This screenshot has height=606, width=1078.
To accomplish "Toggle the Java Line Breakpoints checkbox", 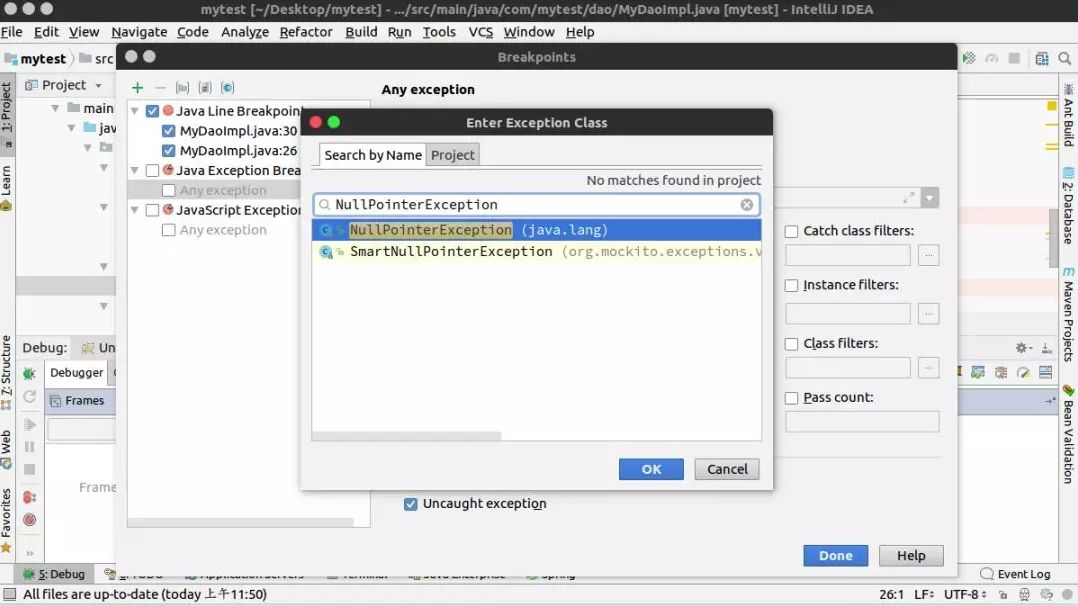I will point(153,111).
